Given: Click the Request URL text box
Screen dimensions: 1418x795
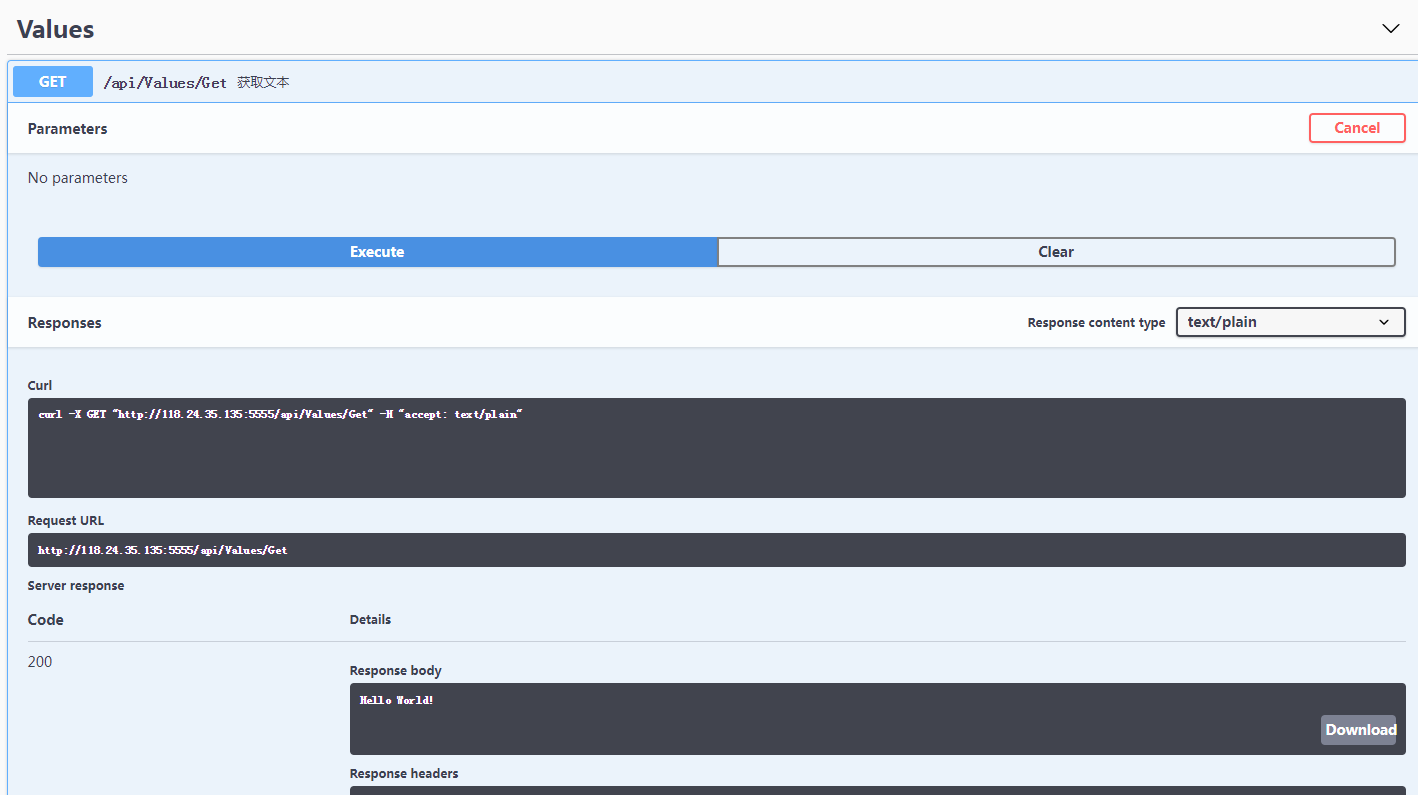Looking at the screenshot, I should point(716,550).
